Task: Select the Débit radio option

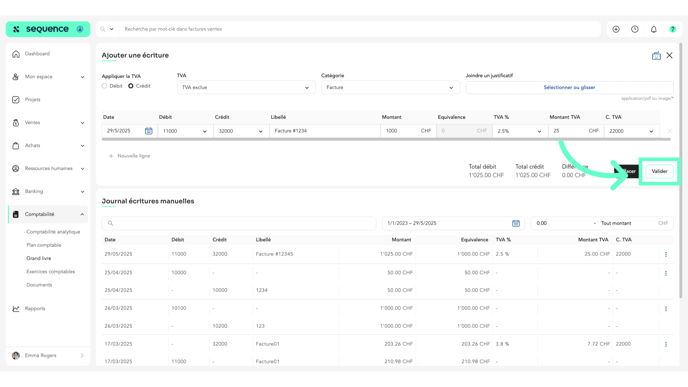Action: click(104, 86)
